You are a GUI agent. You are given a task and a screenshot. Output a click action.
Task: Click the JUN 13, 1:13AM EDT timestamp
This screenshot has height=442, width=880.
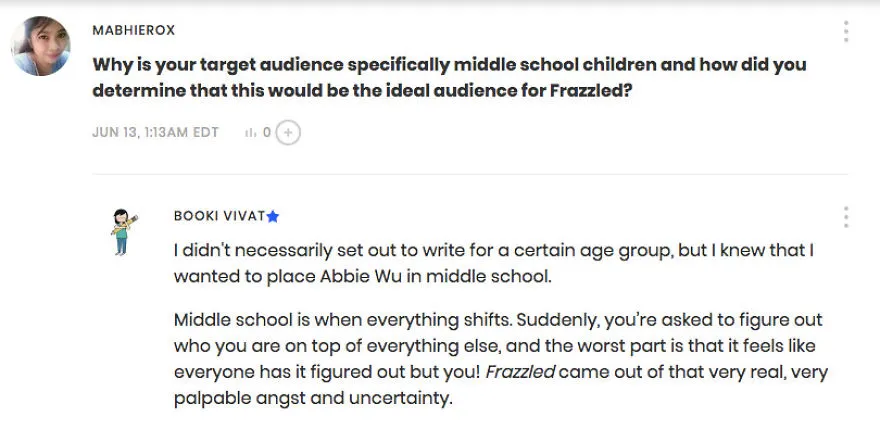pos(155,132)
